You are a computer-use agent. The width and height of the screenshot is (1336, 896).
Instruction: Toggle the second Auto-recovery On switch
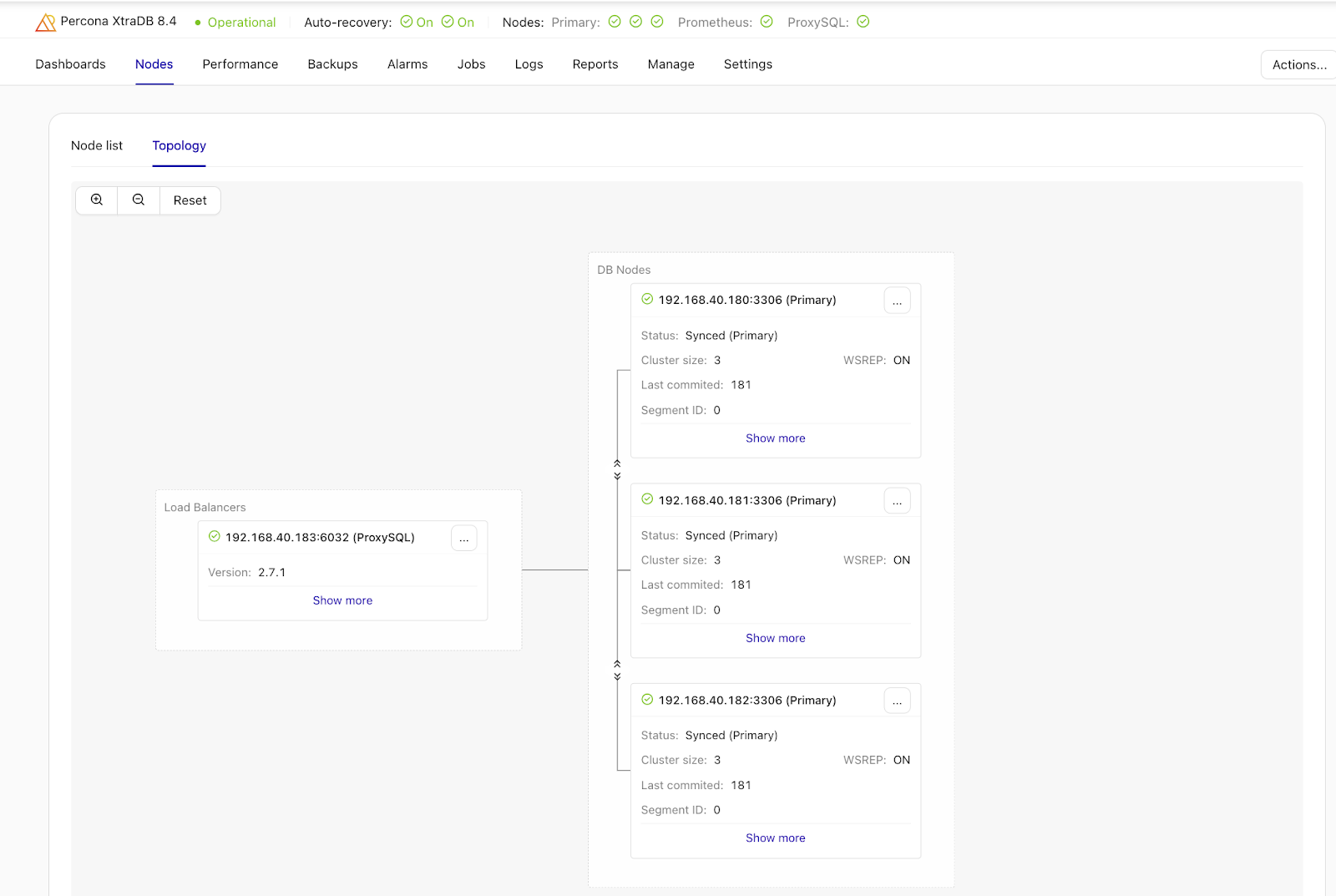[x=448, y=22]
